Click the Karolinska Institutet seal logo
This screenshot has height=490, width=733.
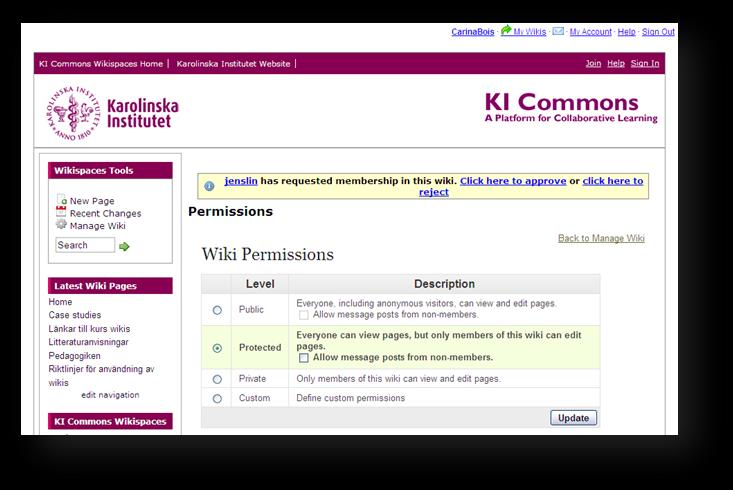click(73, 114)
